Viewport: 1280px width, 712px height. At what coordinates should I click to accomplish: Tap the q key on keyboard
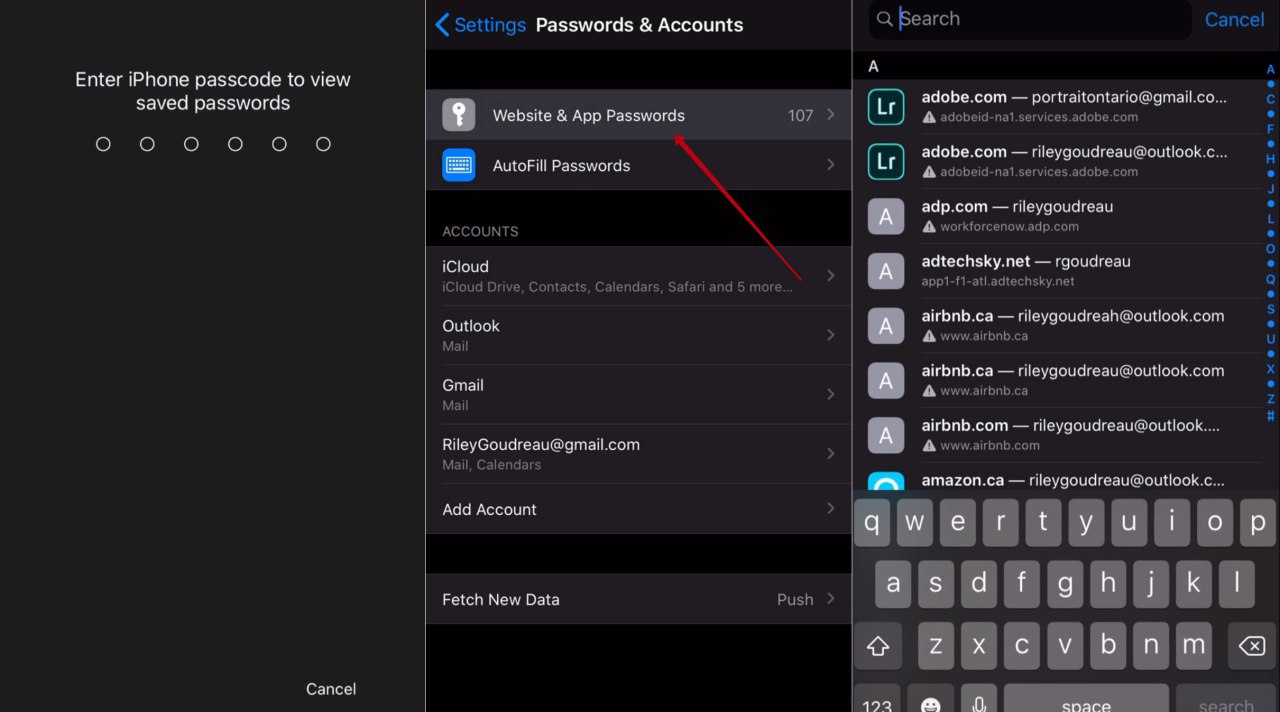pyautogui.click(x=872, y=522)
